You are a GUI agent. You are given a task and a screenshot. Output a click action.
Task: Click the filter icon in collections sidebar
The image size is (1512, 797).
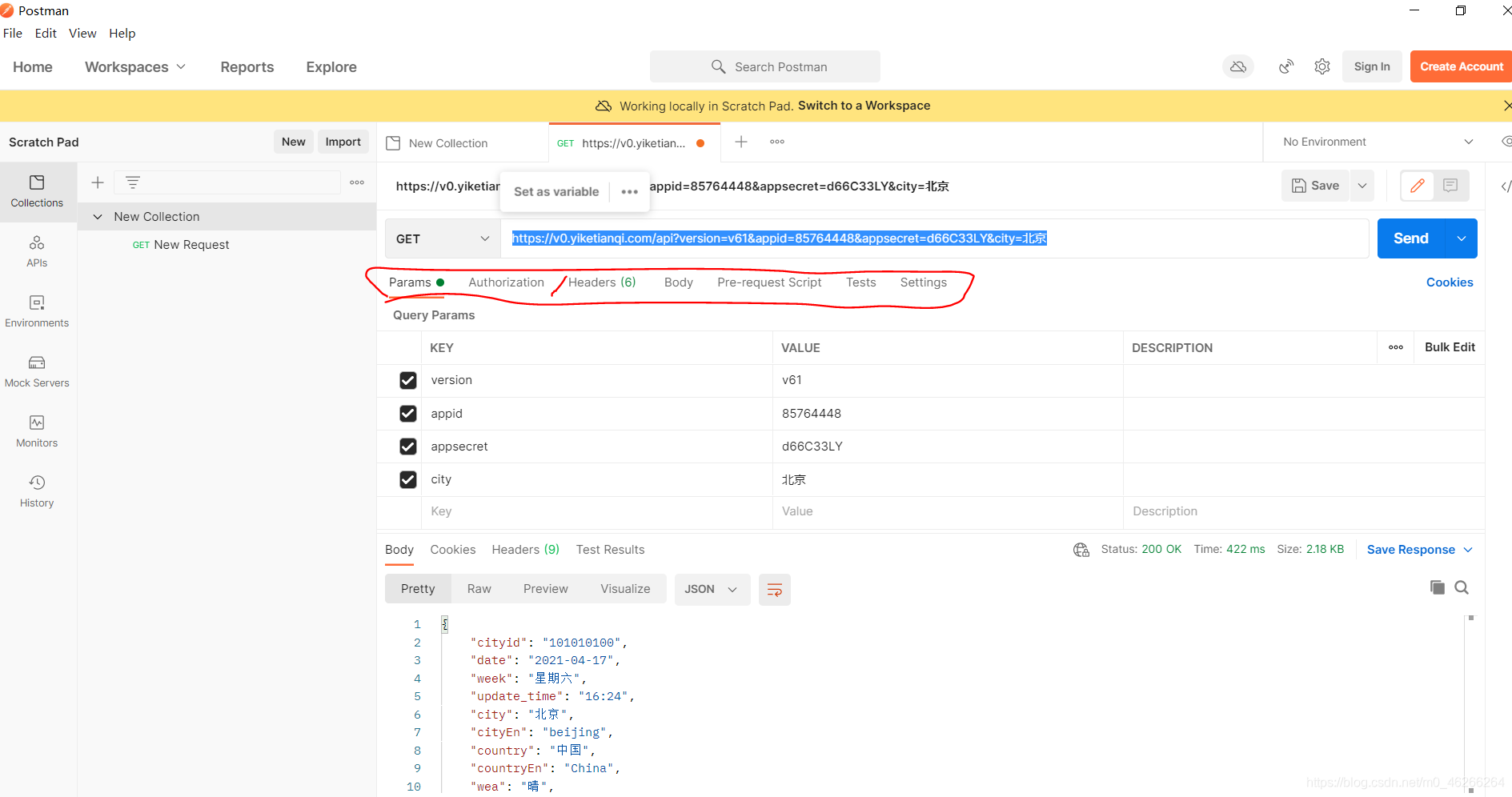pos(133,182)
